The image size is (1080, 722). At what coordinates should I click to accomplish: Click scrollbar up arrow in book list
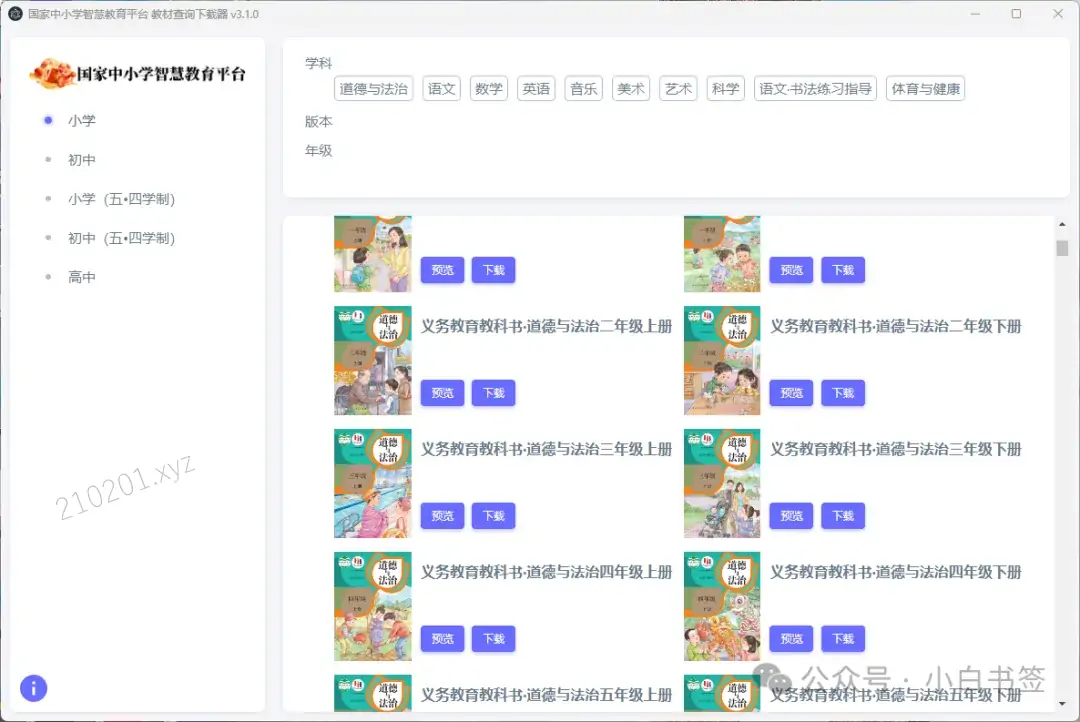tap(1062, 225)
